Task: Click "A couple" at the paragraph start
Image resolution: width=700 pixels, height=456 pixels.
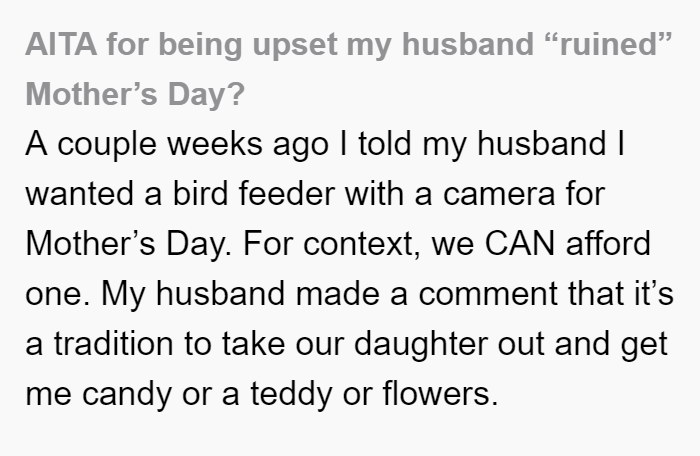Action: (91, 145)
